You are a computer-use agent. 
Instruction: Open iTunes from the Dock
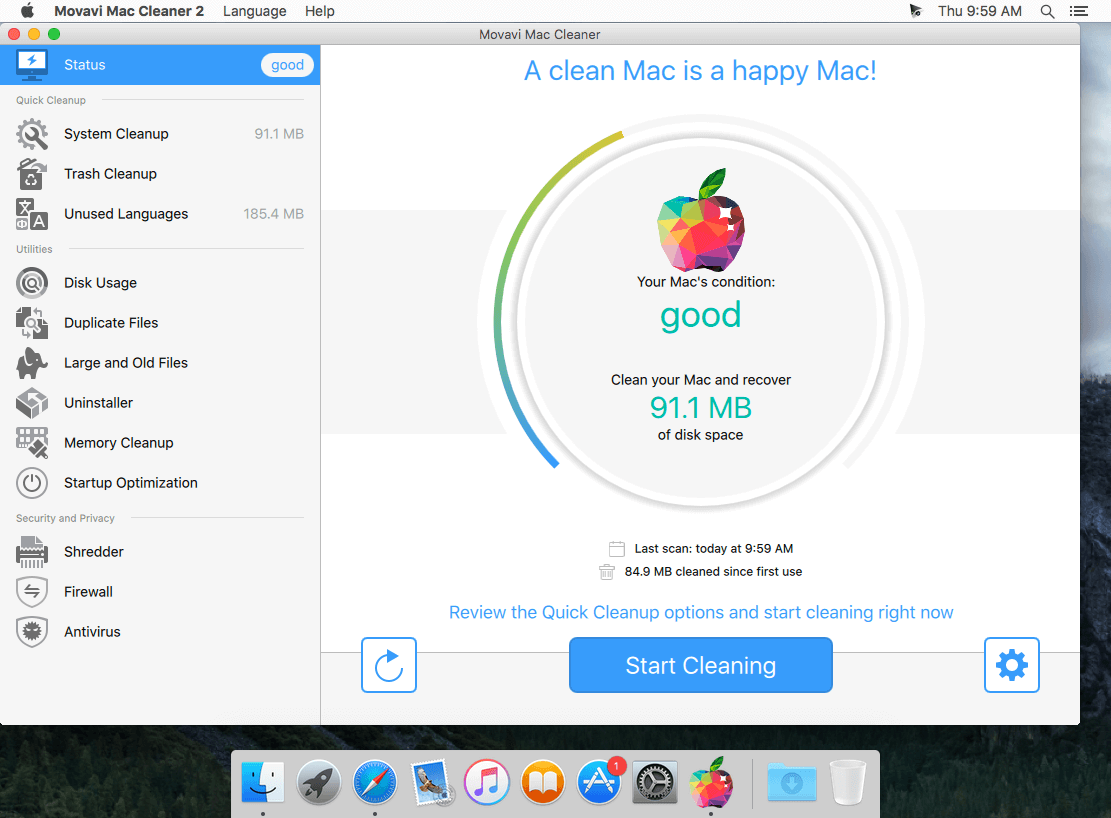pos(487,783)
